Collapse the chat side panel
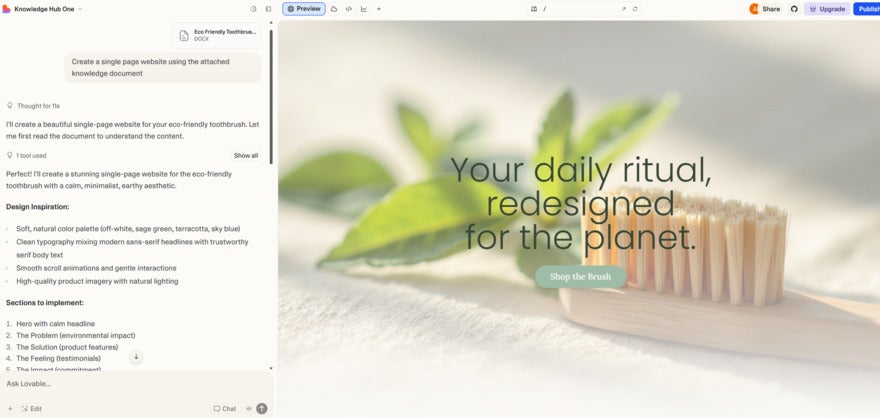Viewport: 880px width, 418px height. coord(268,9)
